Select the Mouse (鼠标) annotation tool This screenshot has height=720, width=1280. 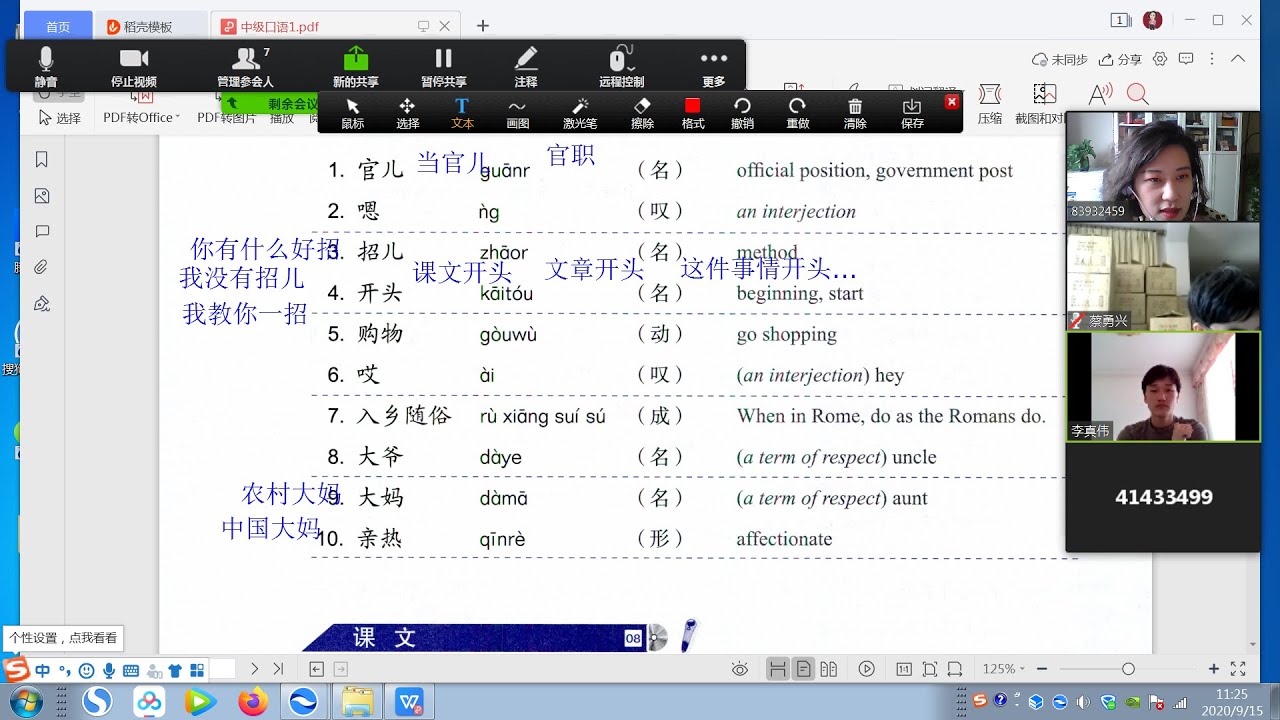click(x=353, y=113)
